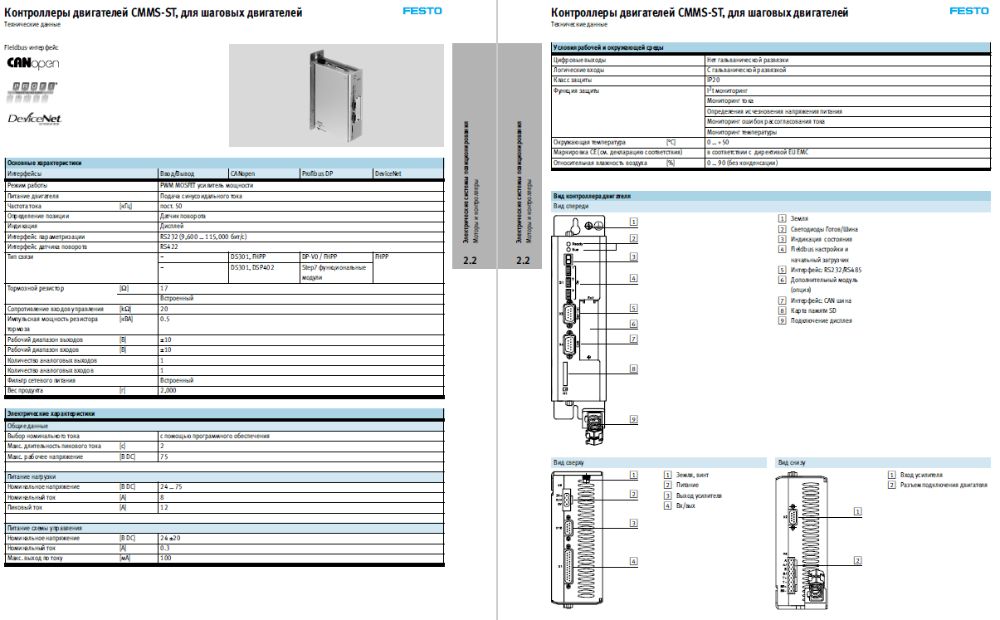Select 'Подача синусоидального тока' value
The width and height of the screenshot is (1000, 620).
pyautogui.click(x=201, y=196)
